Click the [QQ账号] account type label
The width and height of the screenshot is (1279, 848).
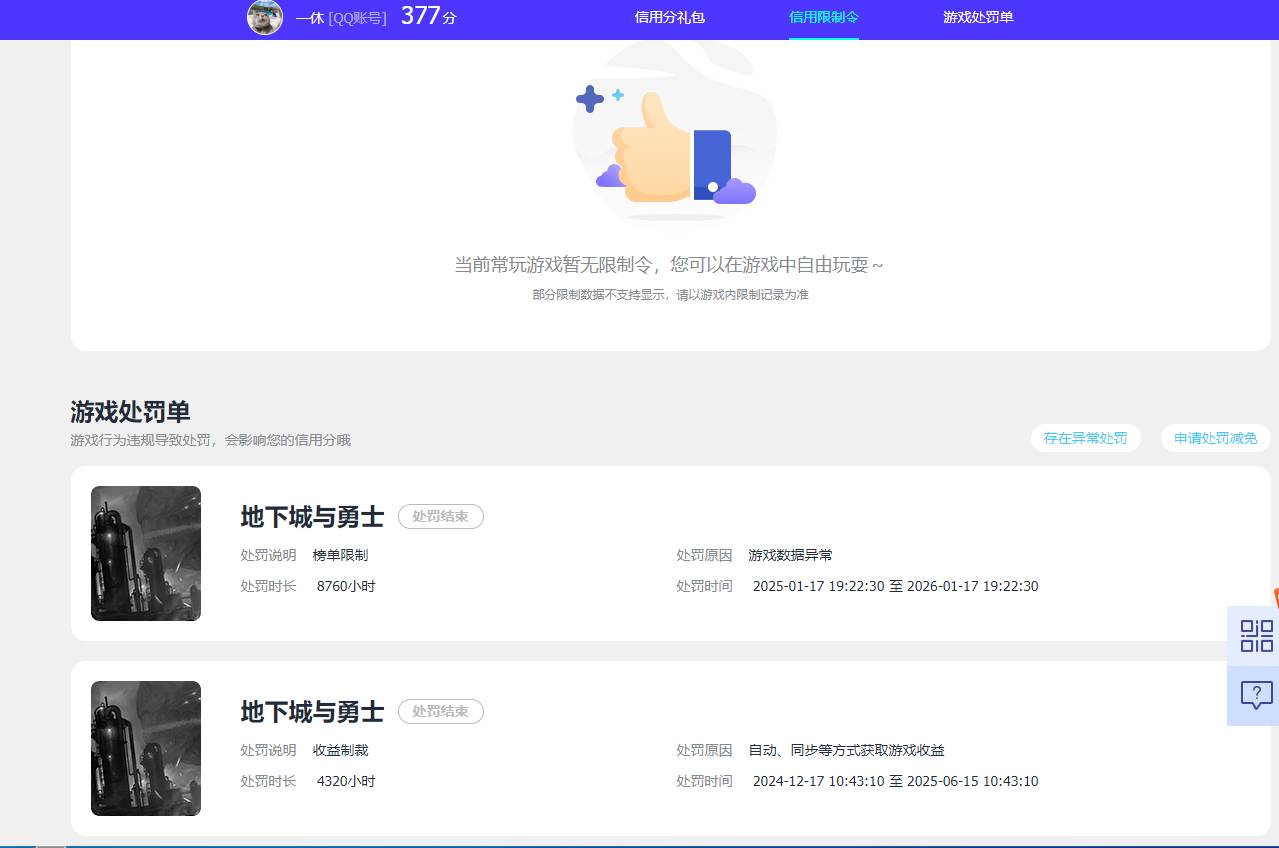tap(357, 18)
